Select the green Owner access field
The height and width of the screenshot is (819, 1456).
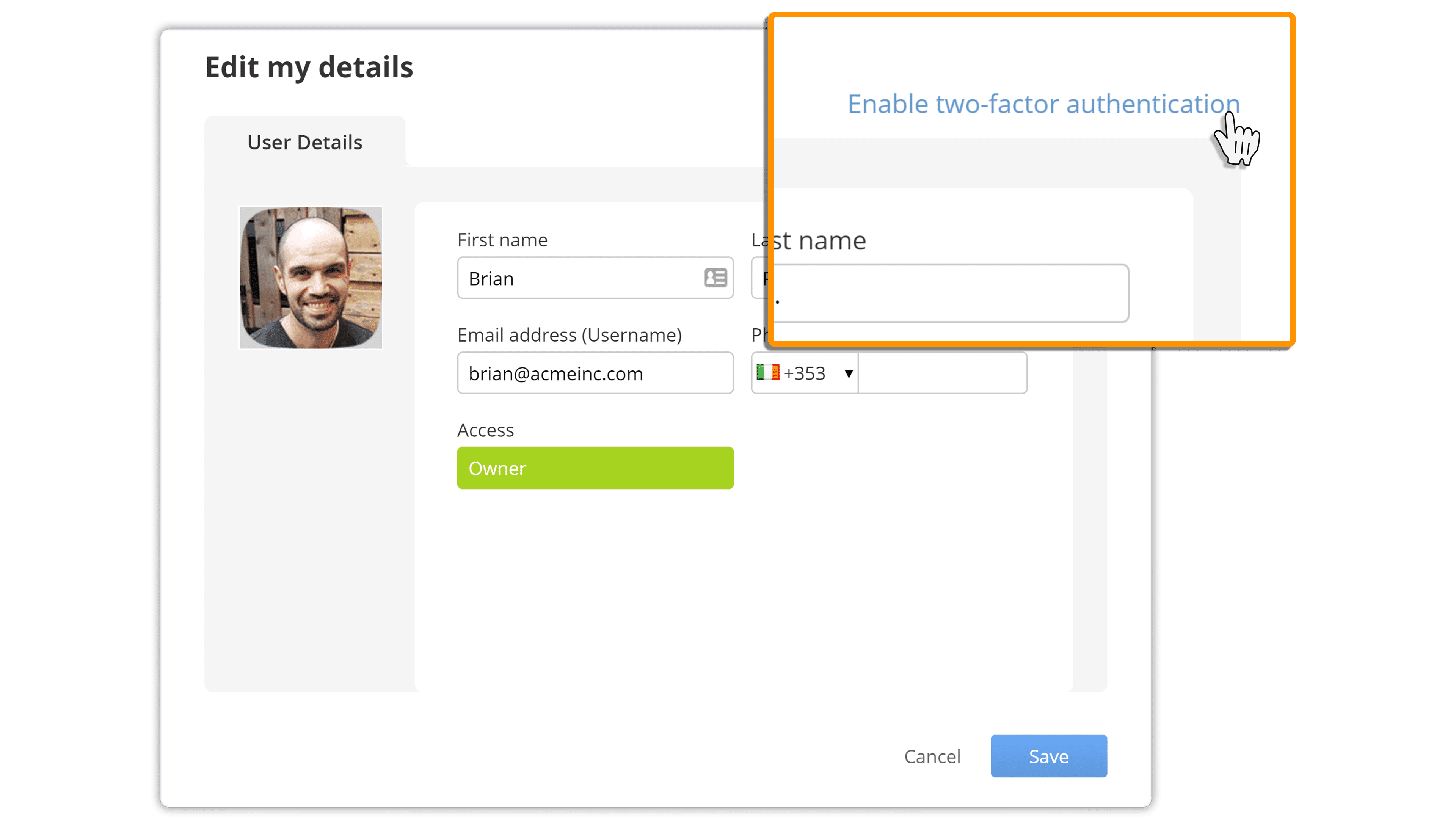pos(595,468)
